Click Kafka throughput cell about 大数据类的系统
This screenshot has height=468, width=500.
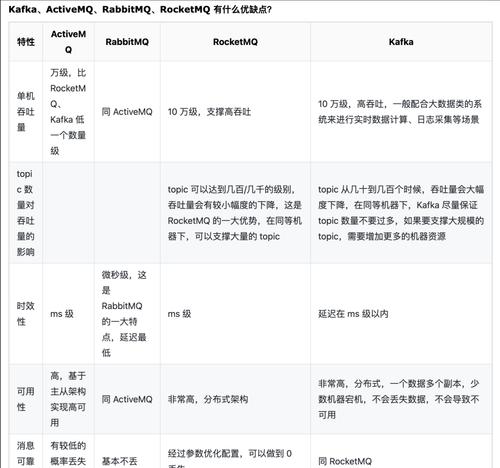click(400, 112)
